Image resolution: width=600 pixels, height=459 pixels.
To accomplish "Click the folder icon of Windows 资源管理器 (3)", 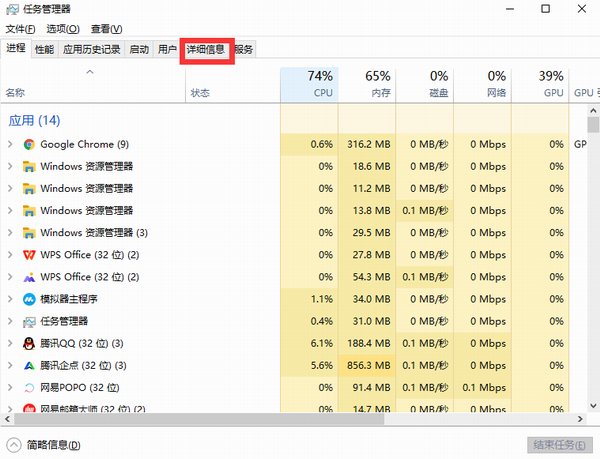I will [30, 233].
